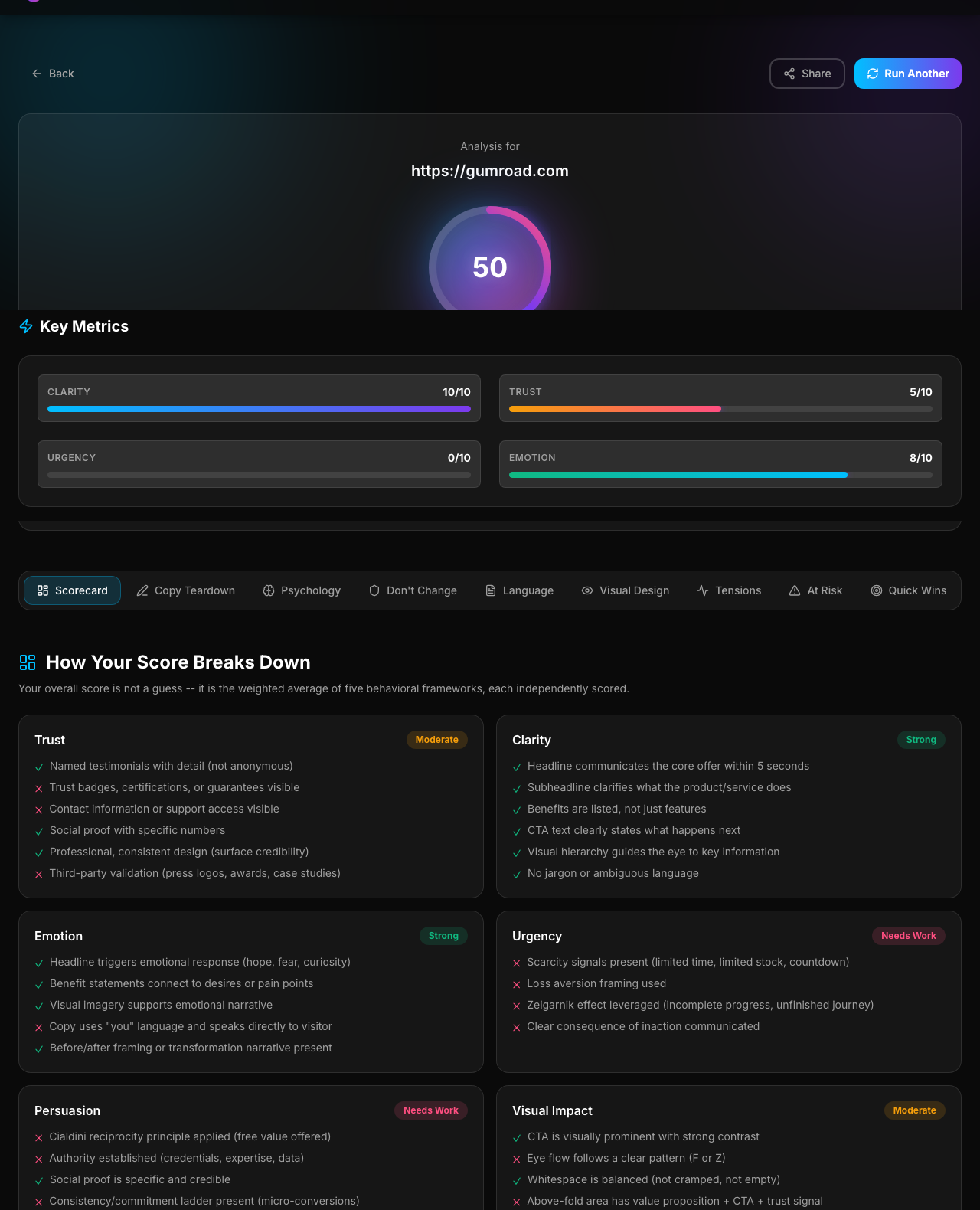Image resolution: width=980 pixels, height=1210 pixels.
Task: Click checkmark beside Named testimonials with detail
Action: [x=39, y=767]
